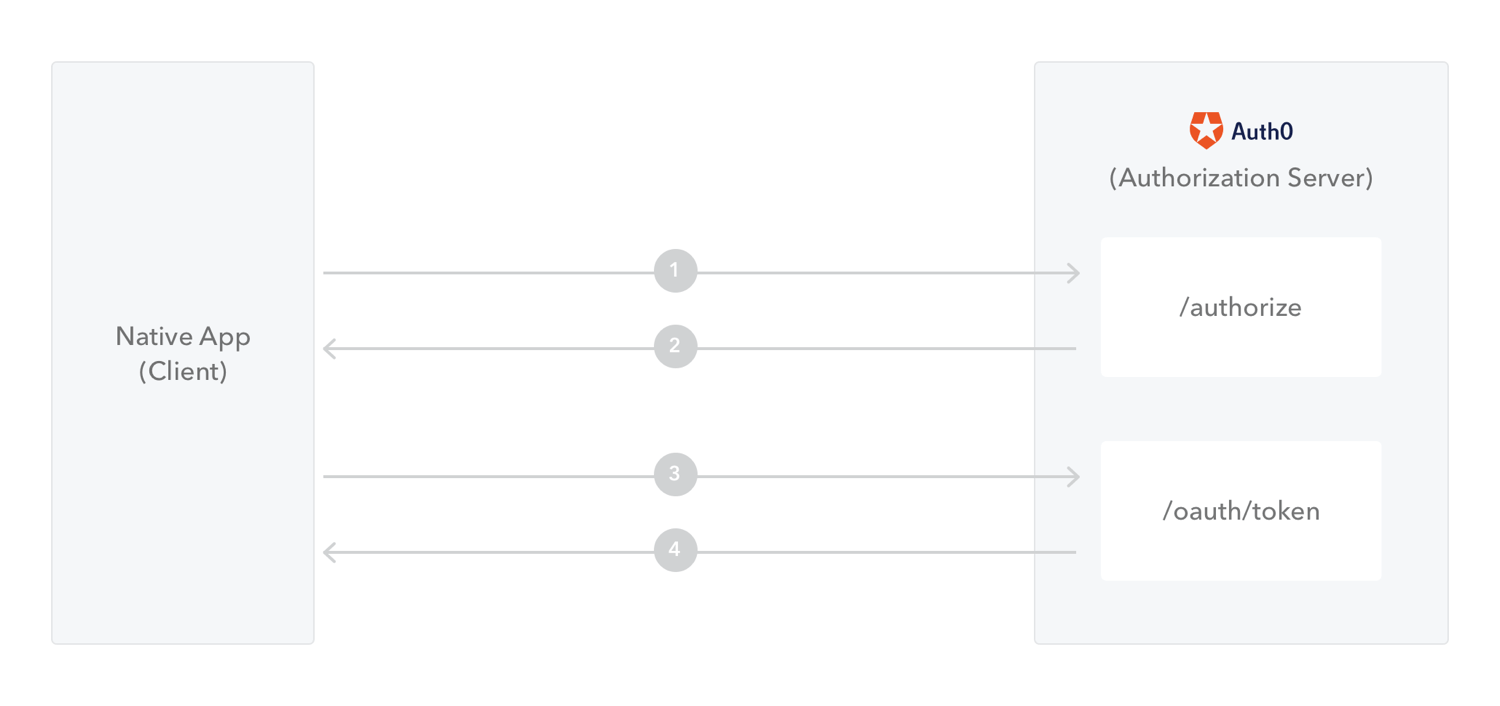Click the step 4 line right of its number
Viewport: 1500px width, 706px height.
[x=886, y=552]
